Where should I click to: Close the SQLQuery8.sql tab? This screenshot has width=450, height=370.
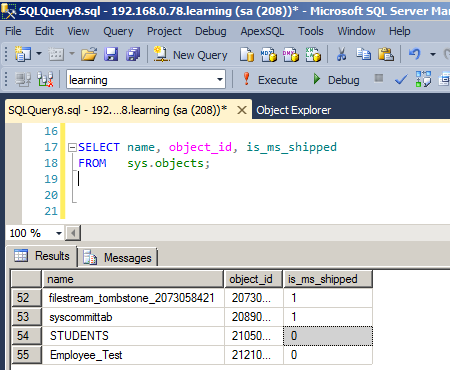(242, 110)
